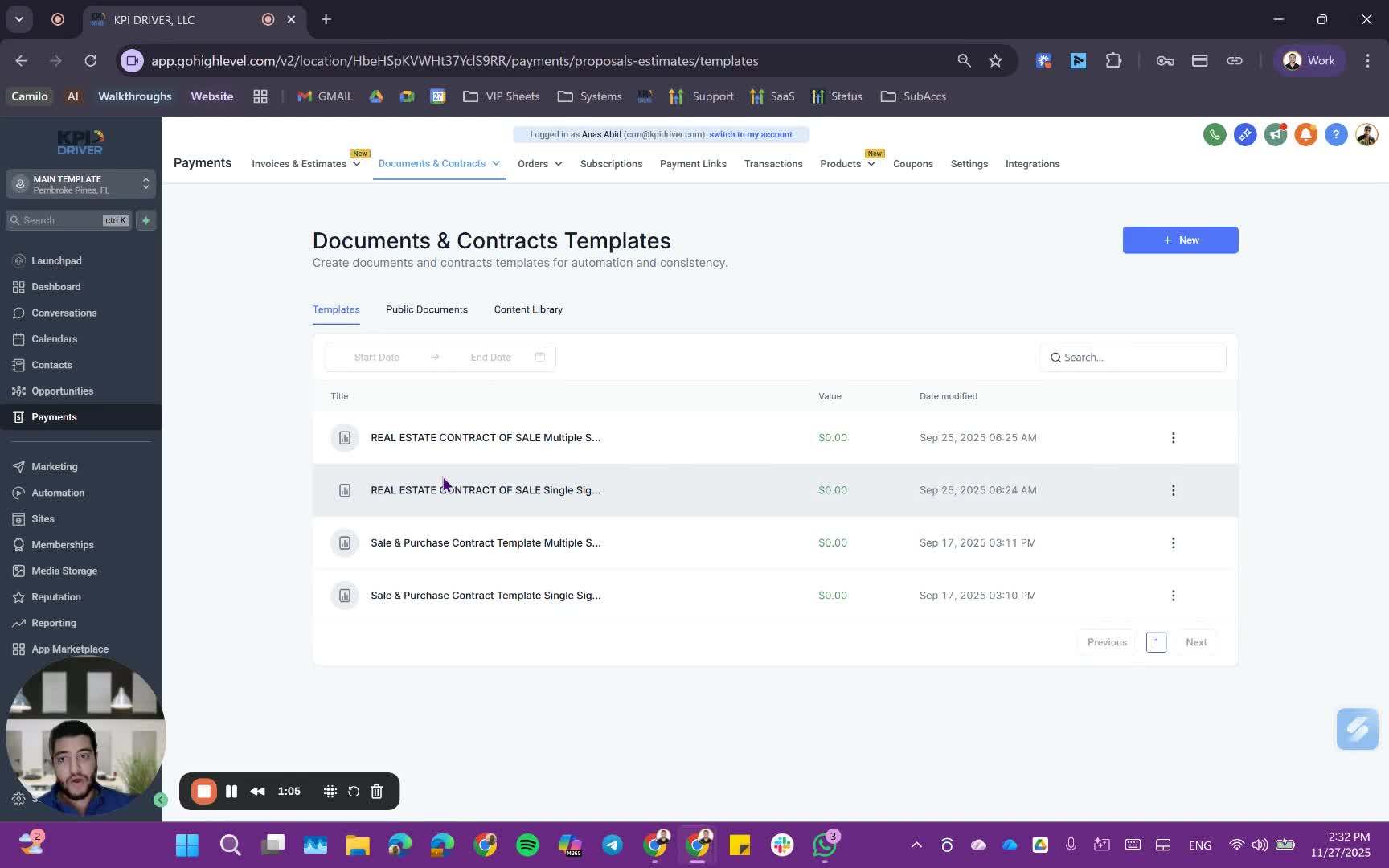Open the Automation sidebar item

pos(58,493)
